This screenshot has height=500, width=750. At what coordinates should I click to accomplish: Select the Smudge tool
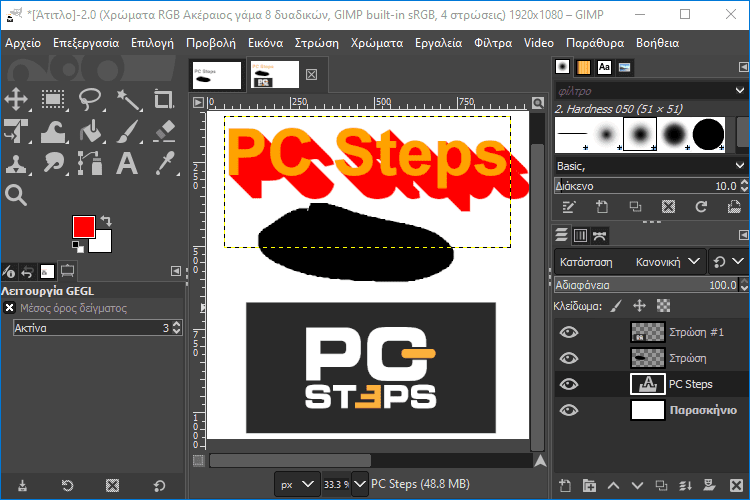53,164
